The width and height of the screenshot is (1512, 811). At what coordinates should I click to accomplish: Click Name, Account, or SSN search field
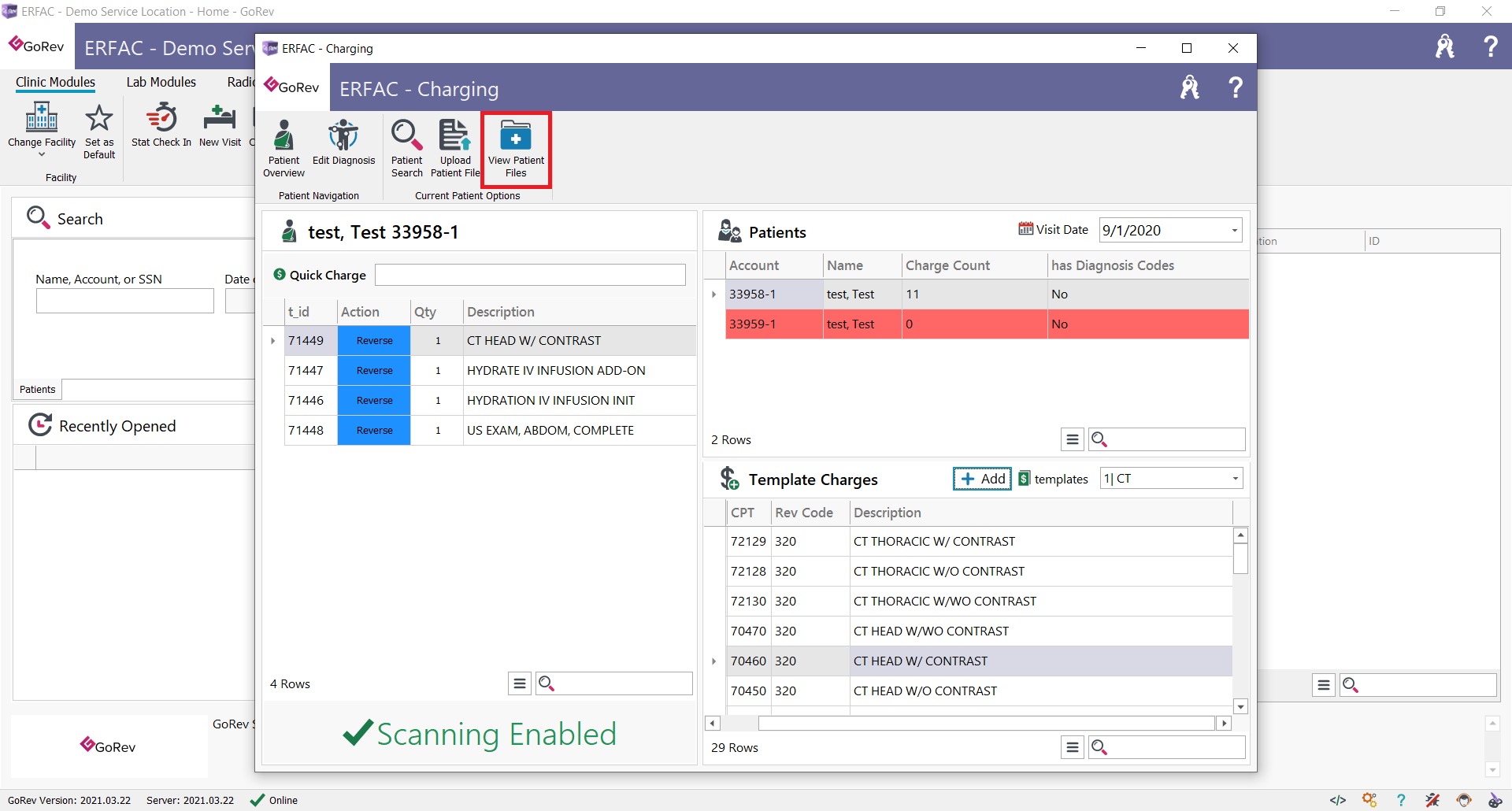(124, 301)
